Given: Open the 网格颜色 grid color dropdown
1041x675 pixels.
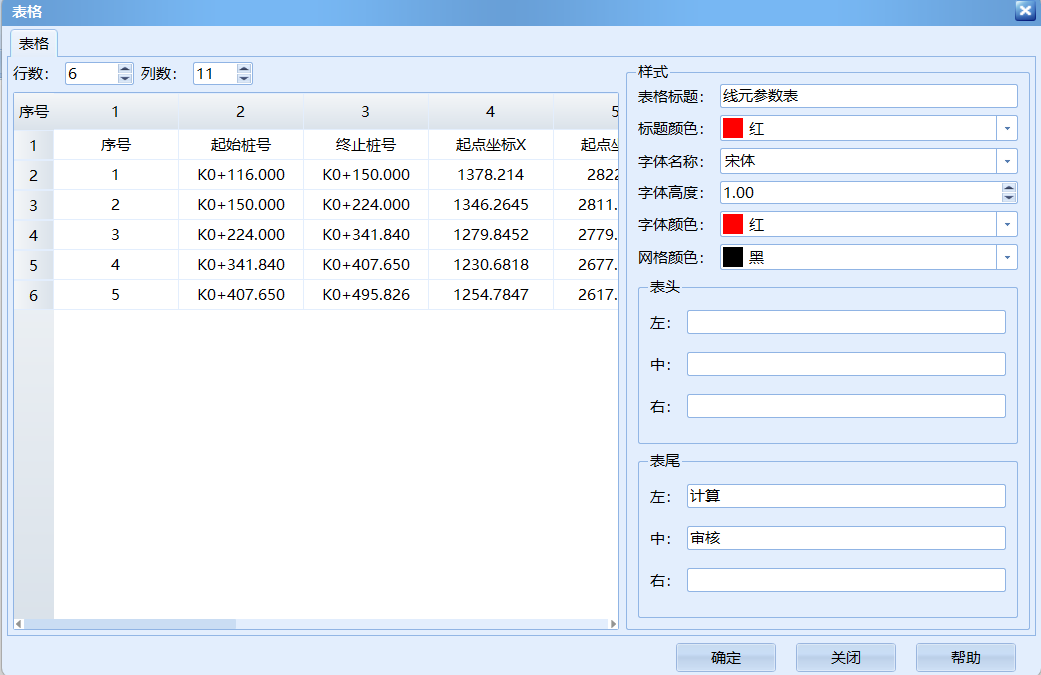Looking at the screenshot, I should point(1007,257).
